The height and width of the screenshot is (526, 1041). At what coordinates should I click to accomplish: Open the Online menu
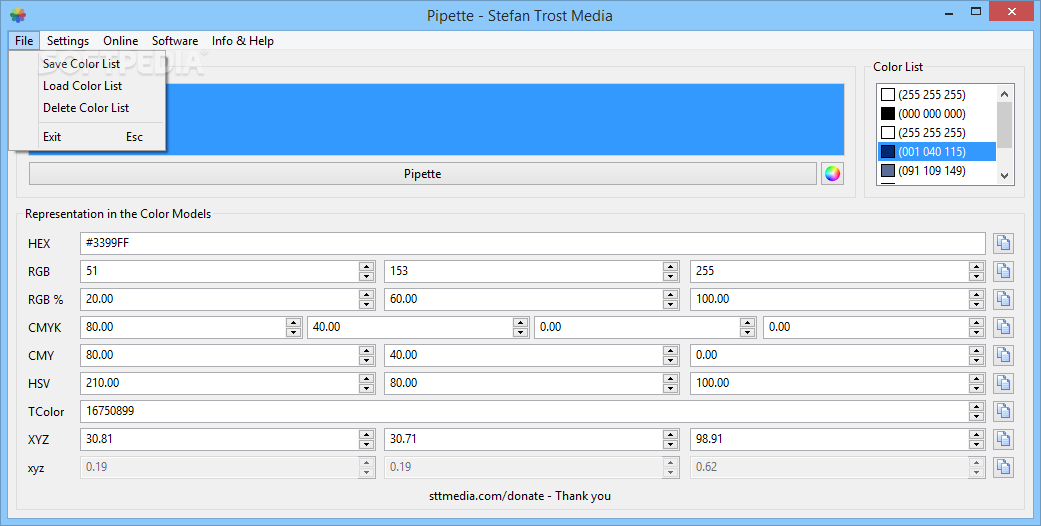[x=120, y=41]
